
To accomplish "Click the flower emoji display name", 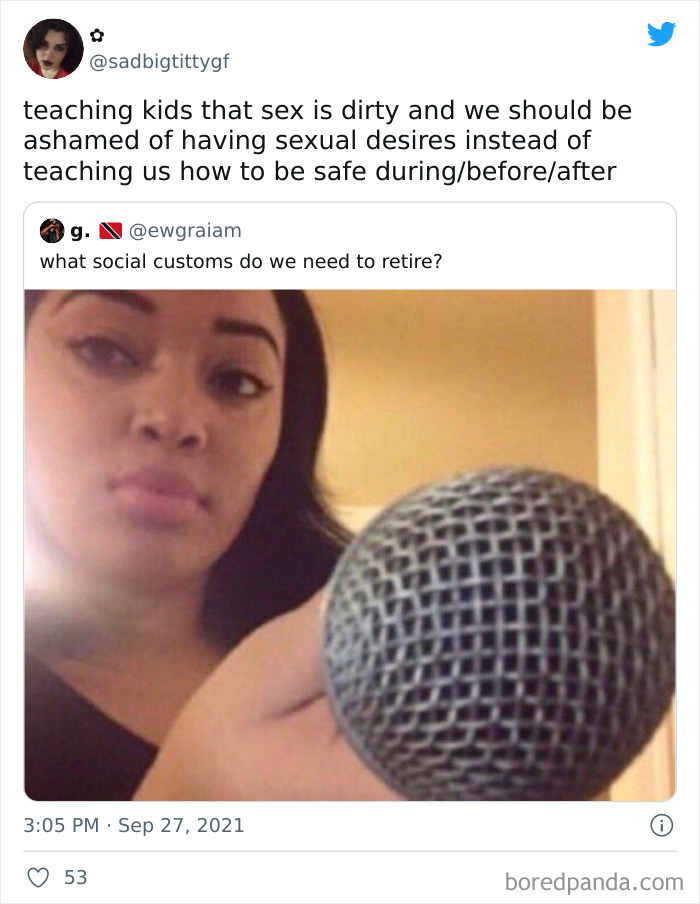I will click(97, 36).
